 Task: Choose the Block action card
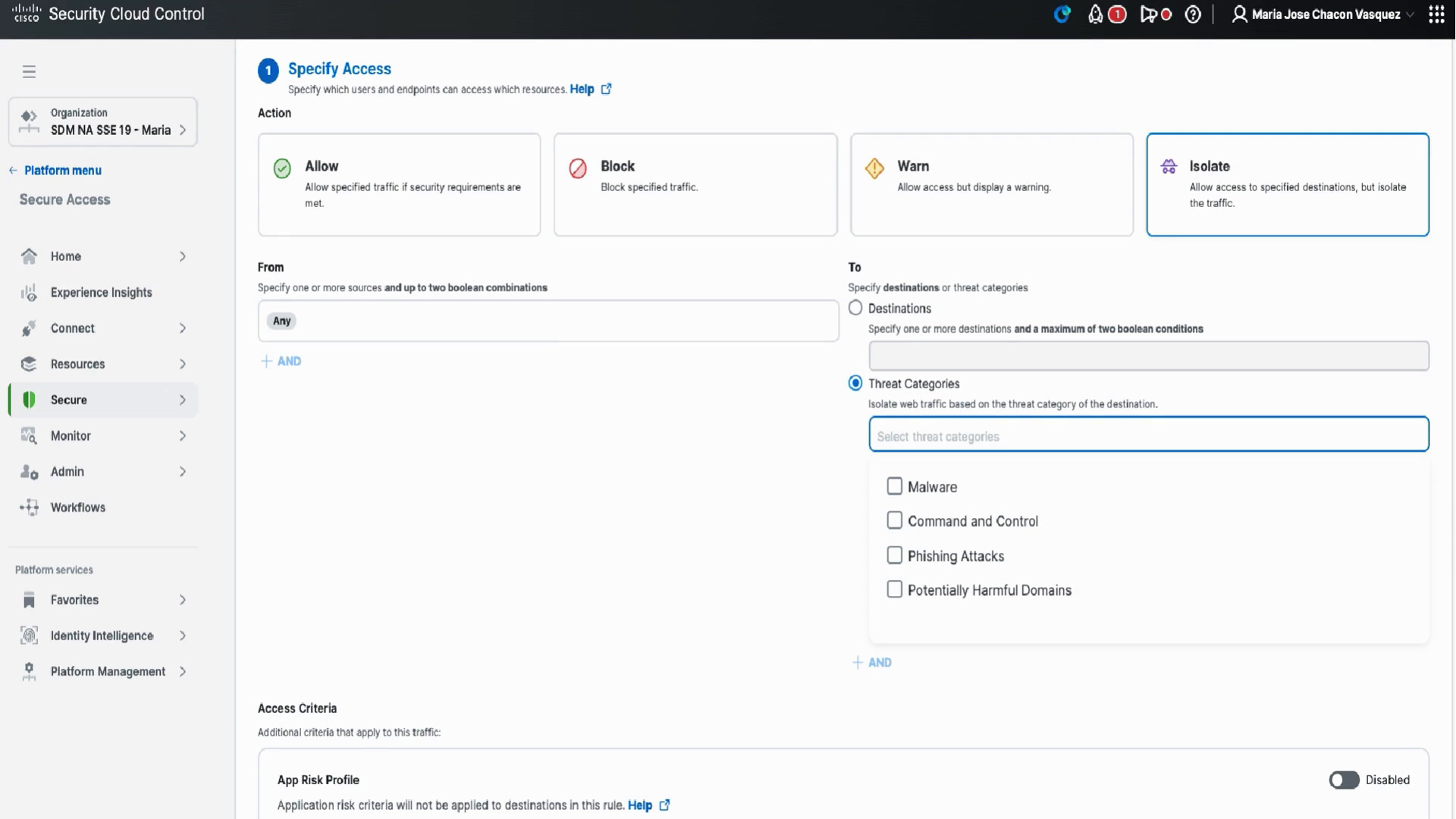pyautogui.click(x=695, y=184)
